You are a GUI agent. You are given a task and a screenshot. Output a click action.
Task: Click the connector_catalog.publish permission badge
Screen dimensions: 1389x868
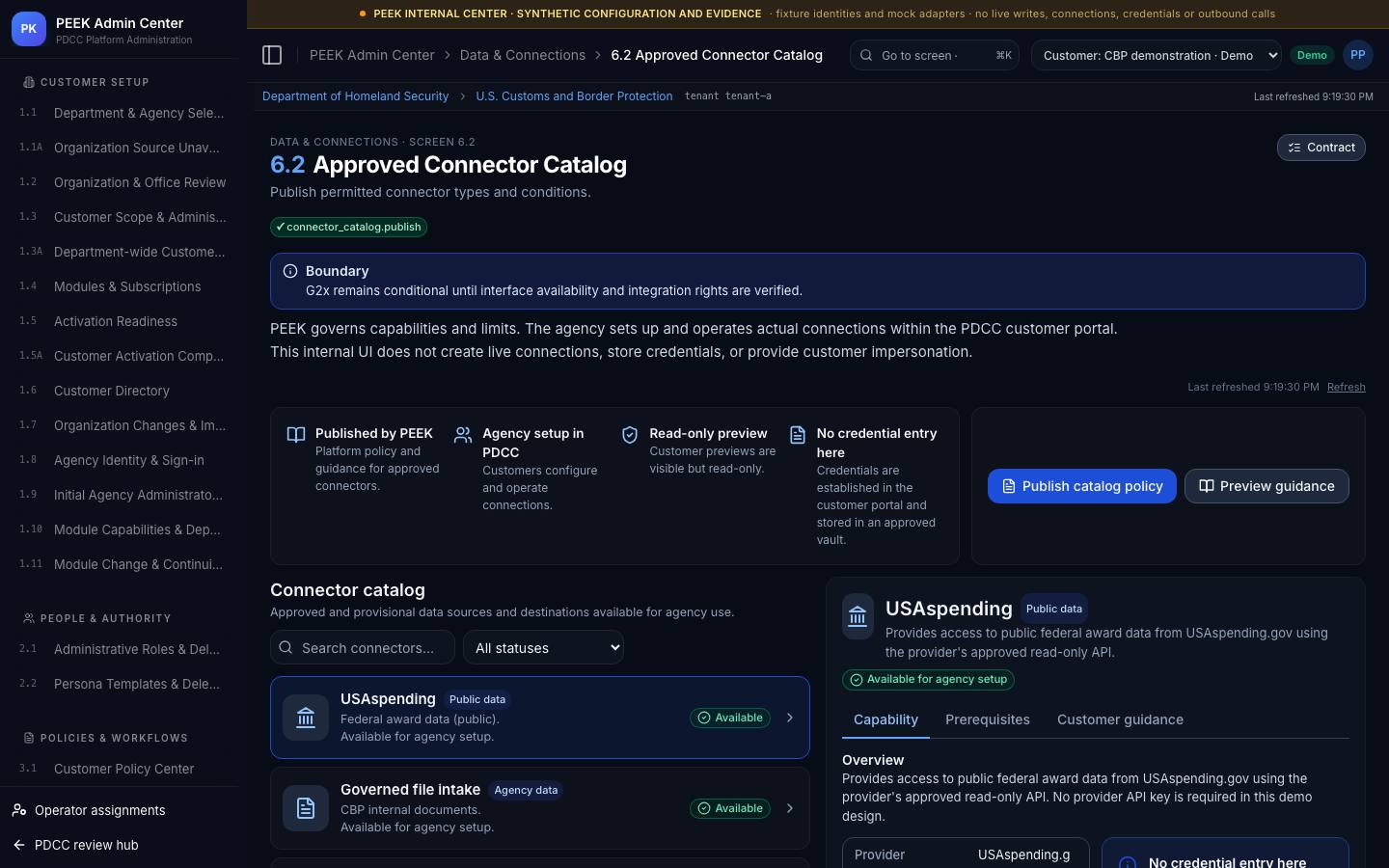(348, 227)
